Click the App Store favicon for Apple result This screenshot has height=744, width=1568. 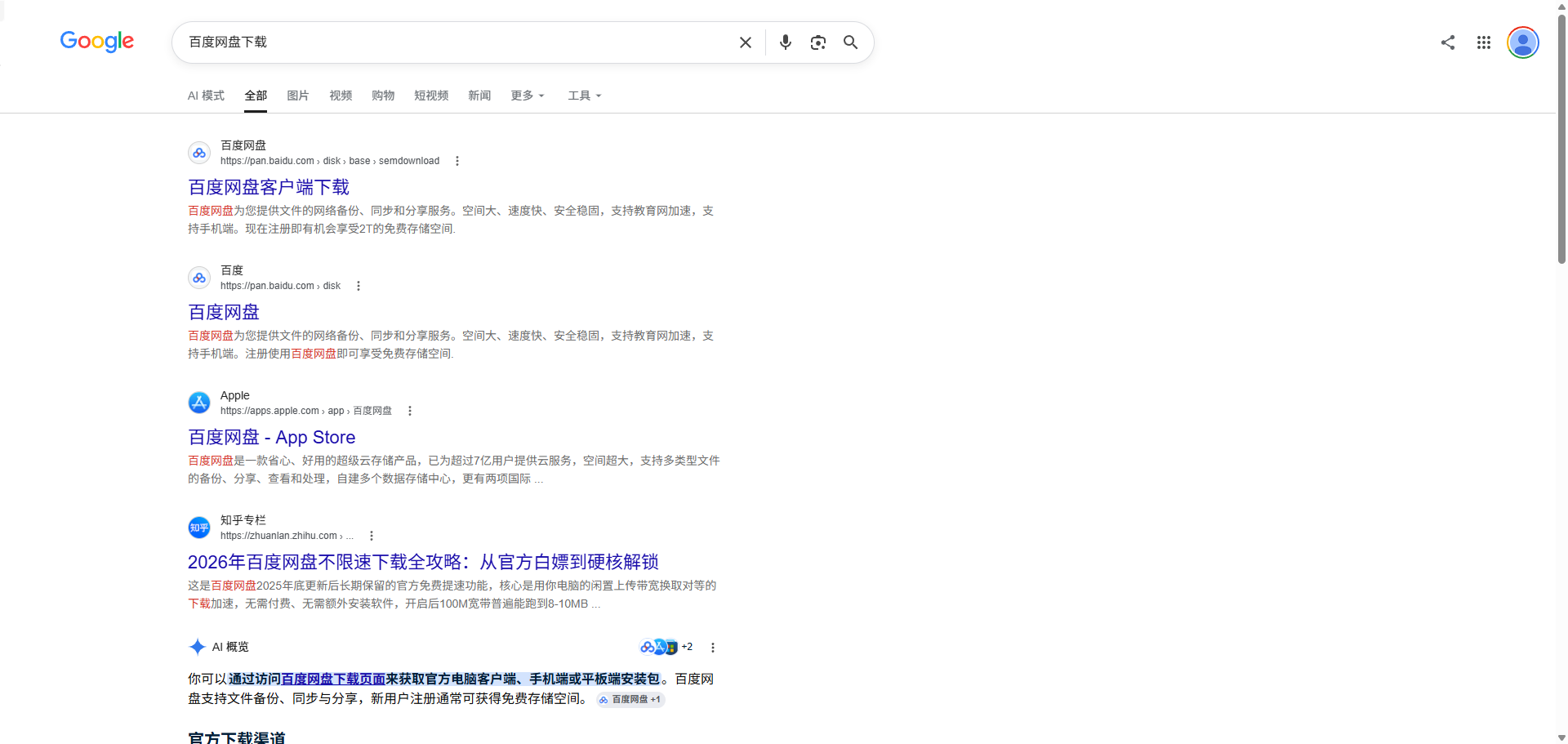tap(199, 403)
